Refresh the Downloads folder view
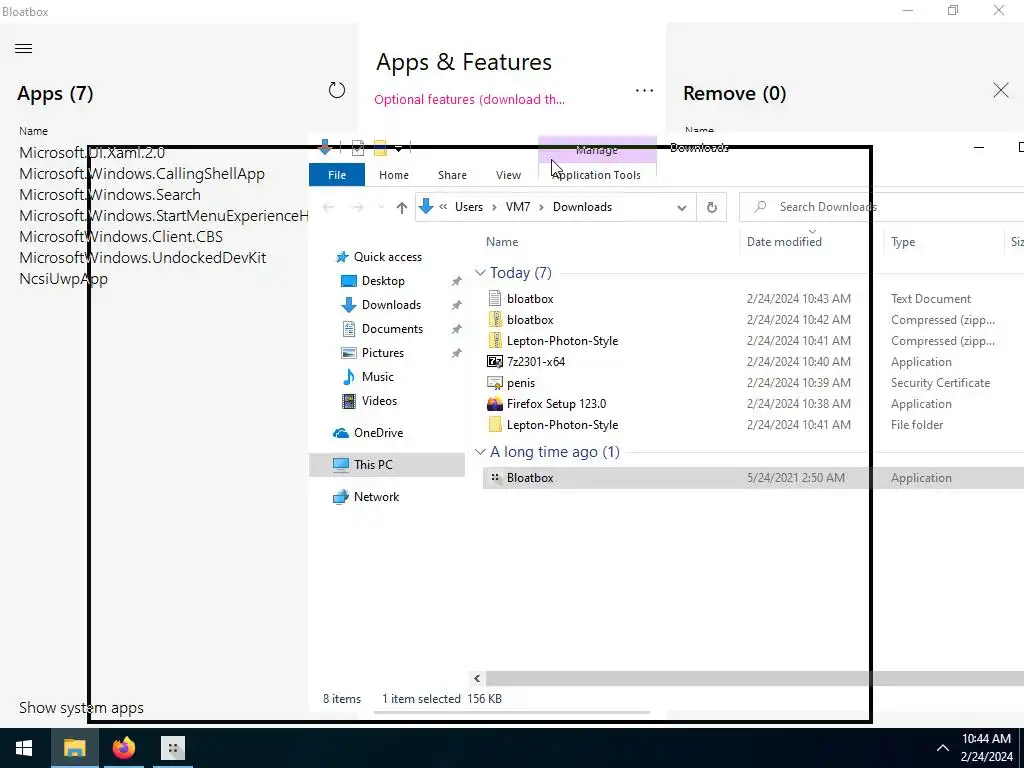This screenshot has height=768, width=1024. click(x=712, y=208)
